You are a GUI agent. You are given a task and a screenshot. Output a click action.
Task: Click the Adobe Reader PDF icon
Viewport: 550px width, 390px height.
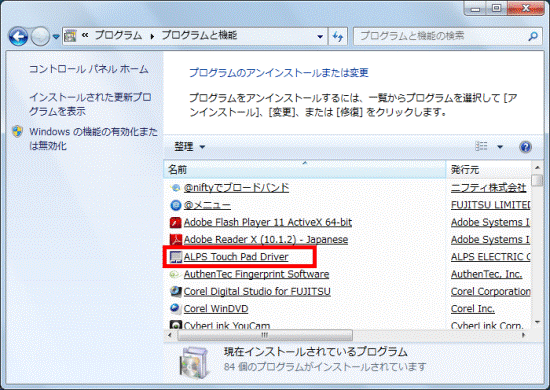pos(175,240)
